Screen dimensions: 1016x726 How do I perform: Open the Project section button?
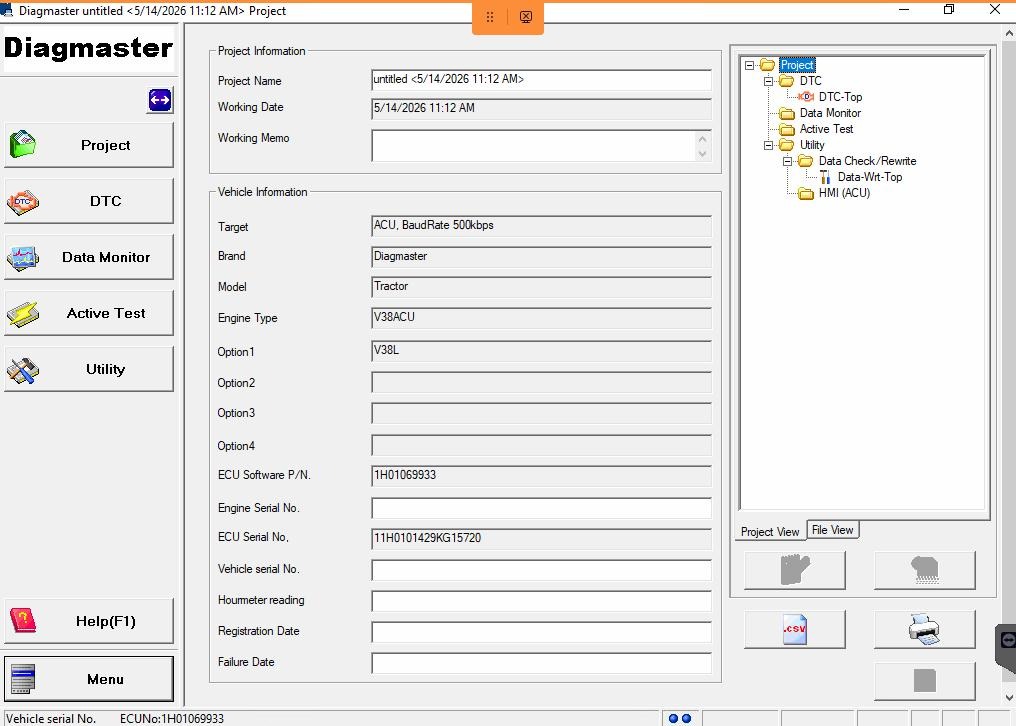coord(89,145)
